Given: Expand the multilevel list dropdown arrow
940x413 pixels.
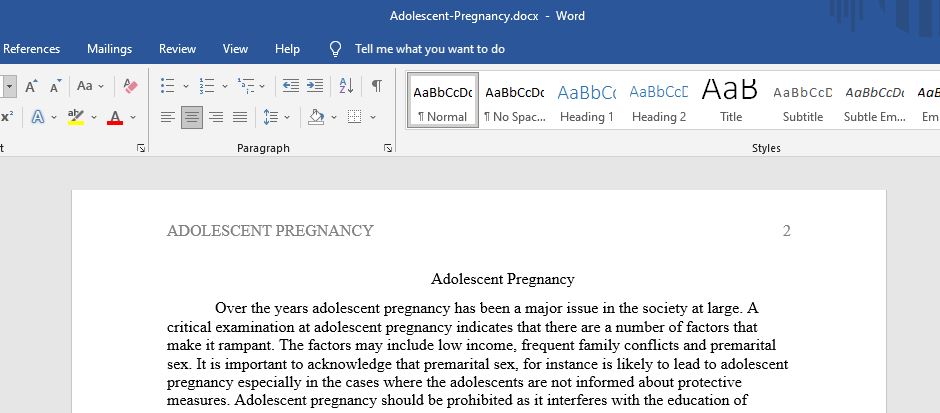Looking at the screenshot, I should (x=262, y=86).
